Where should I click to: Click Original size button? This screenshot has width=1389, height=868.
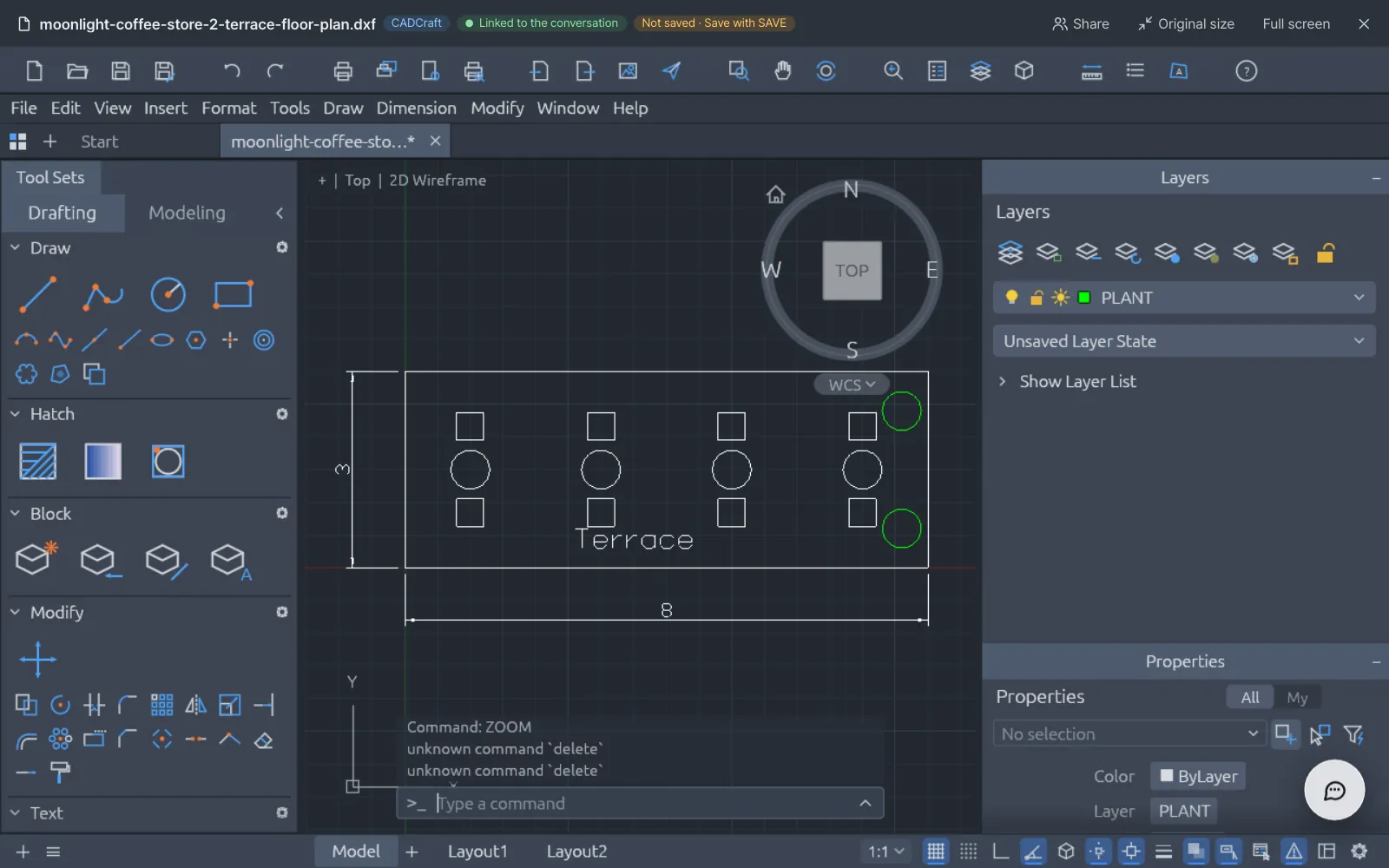(1186, 24)
